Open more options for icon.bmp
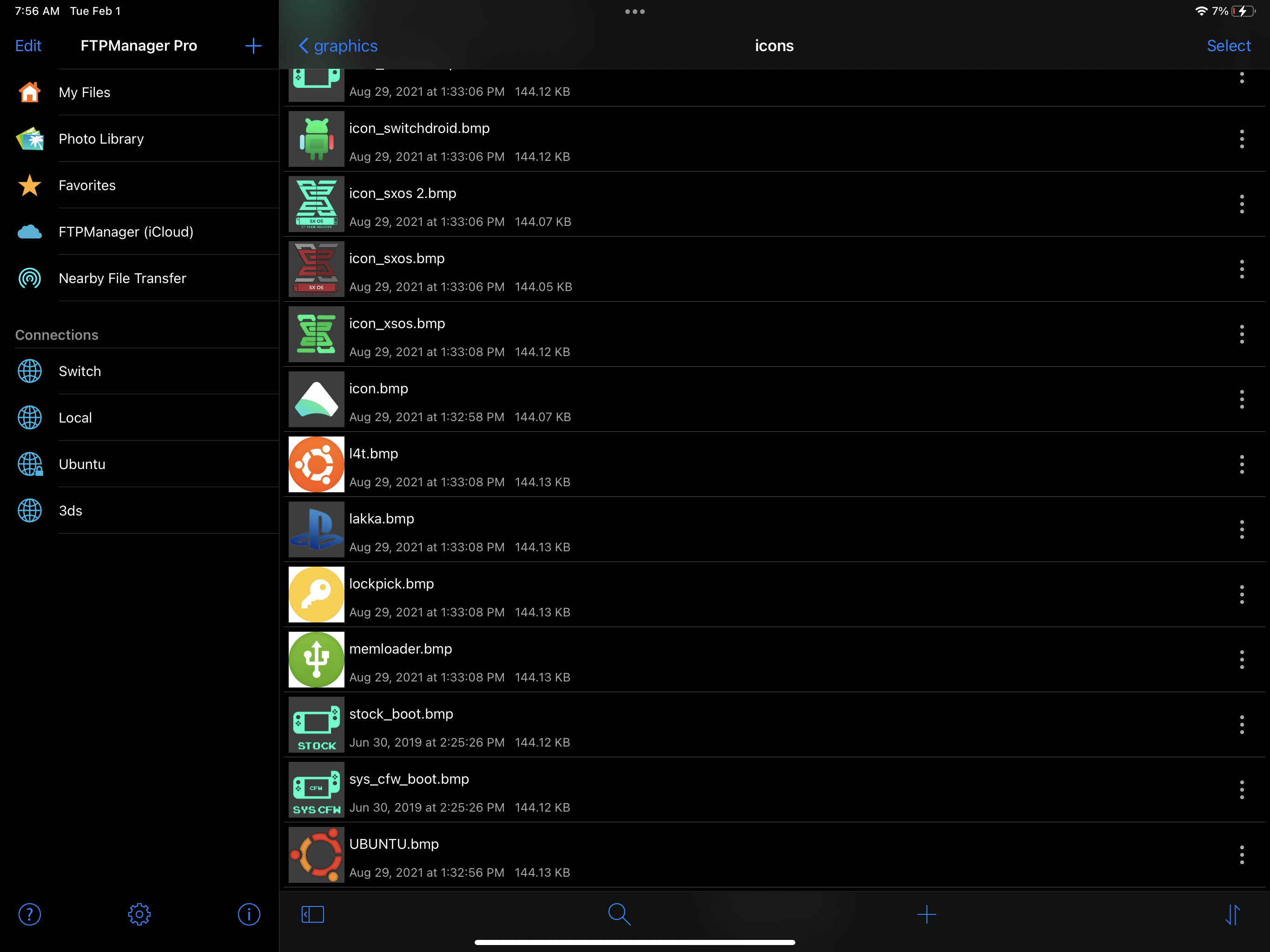Viewport: 1270px width, 952px height. tap(1241, 399)
